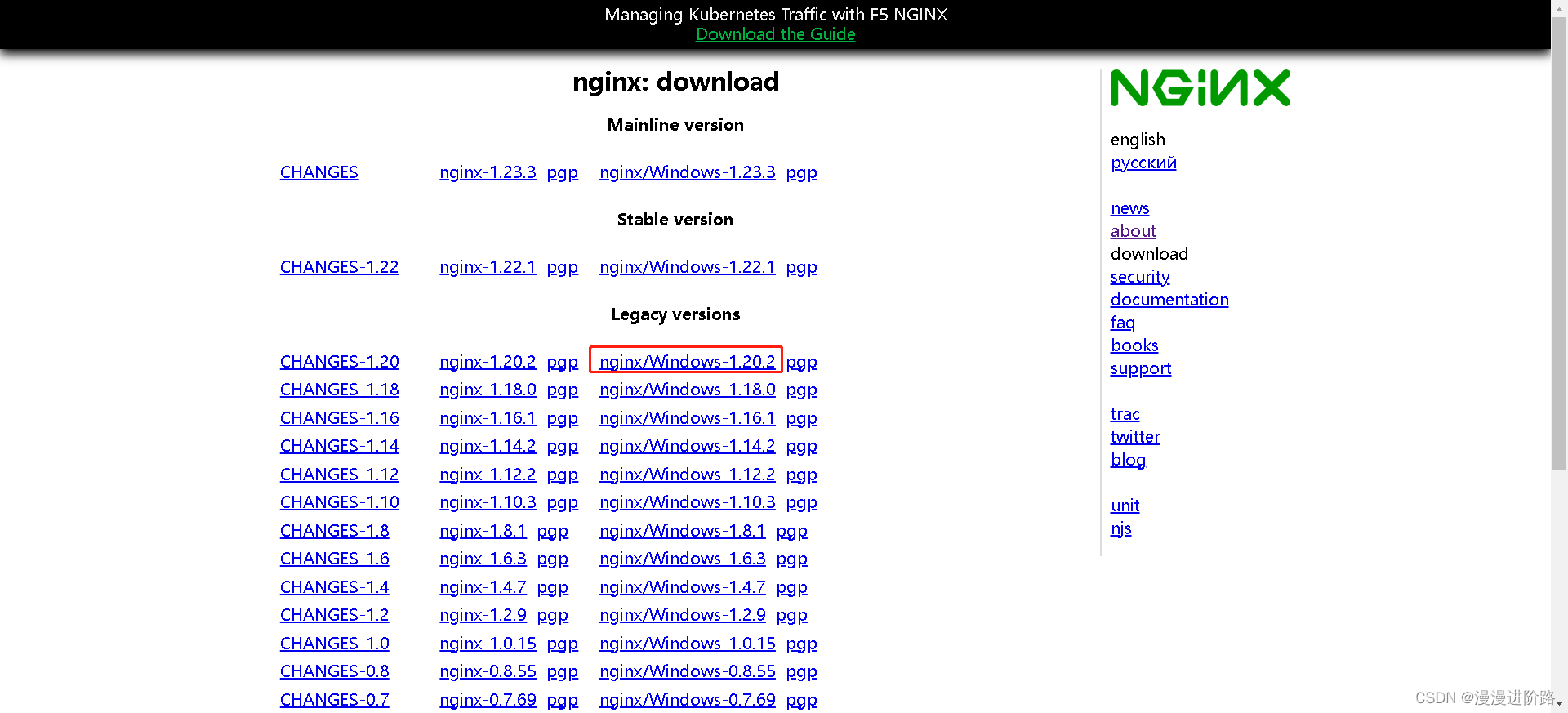Download nginx-1.10.3 source
Screen dimensions: 1568x713
point(488,502)
